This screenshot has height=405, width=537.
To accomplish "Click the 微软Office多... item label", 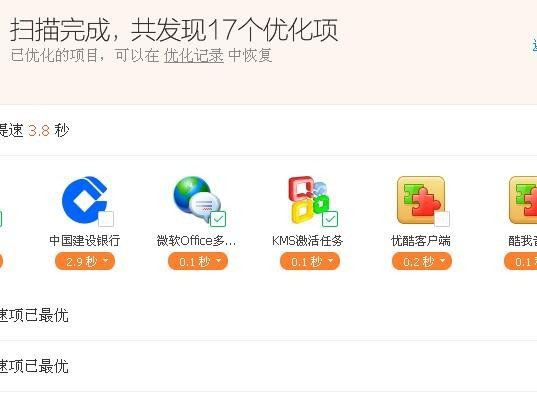I will pos(196,241).
